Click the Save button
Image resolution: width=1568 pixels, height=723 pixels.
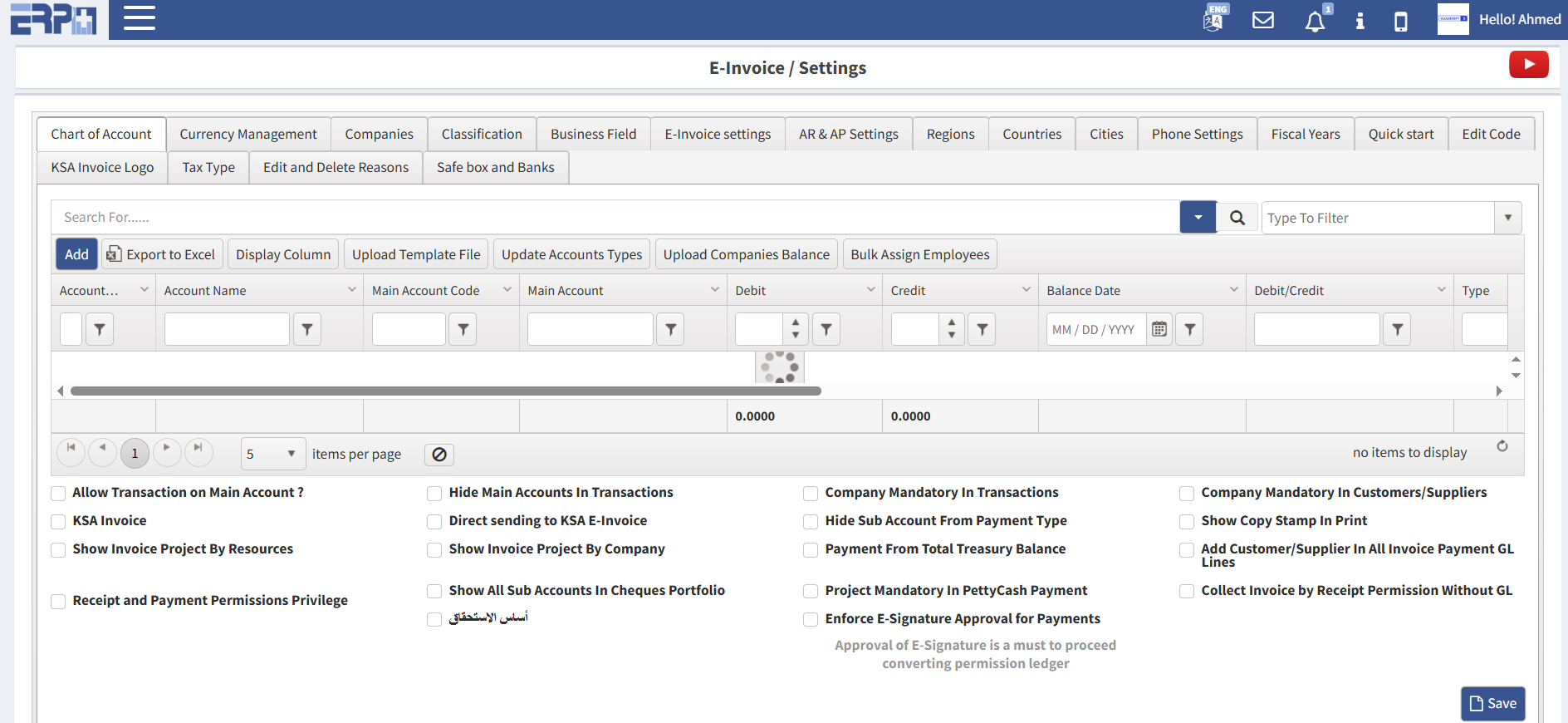(x=1492, y=703)
